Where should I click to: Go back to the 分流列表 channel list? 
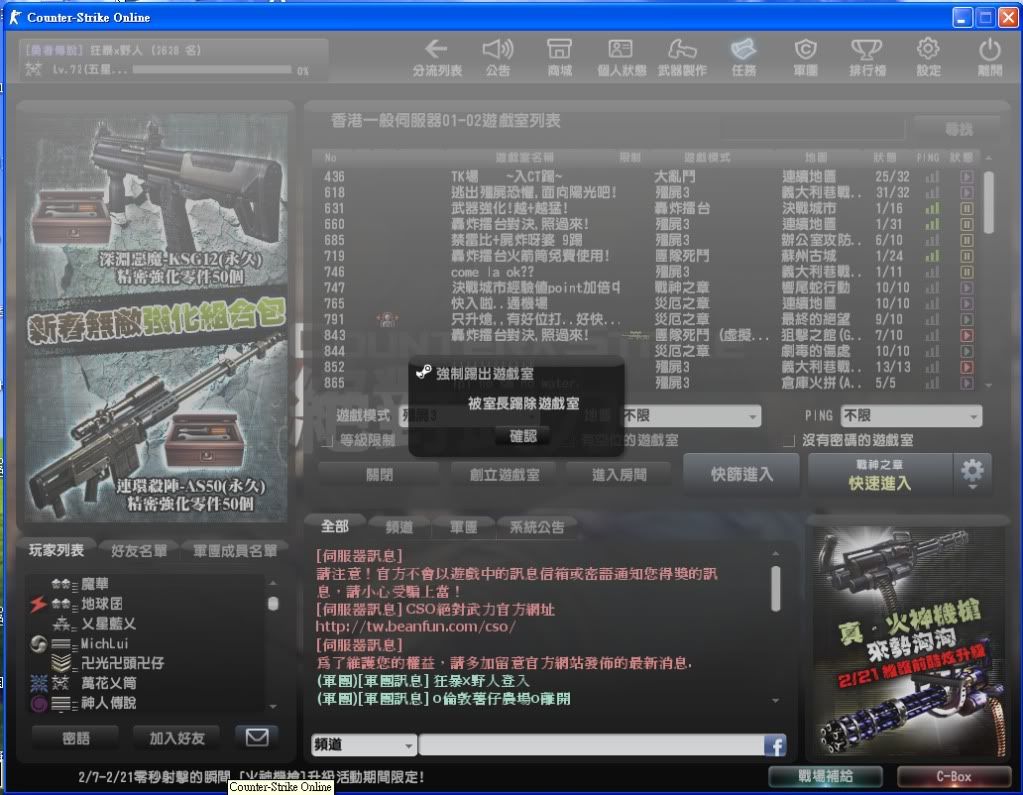[x=436, y=57]
